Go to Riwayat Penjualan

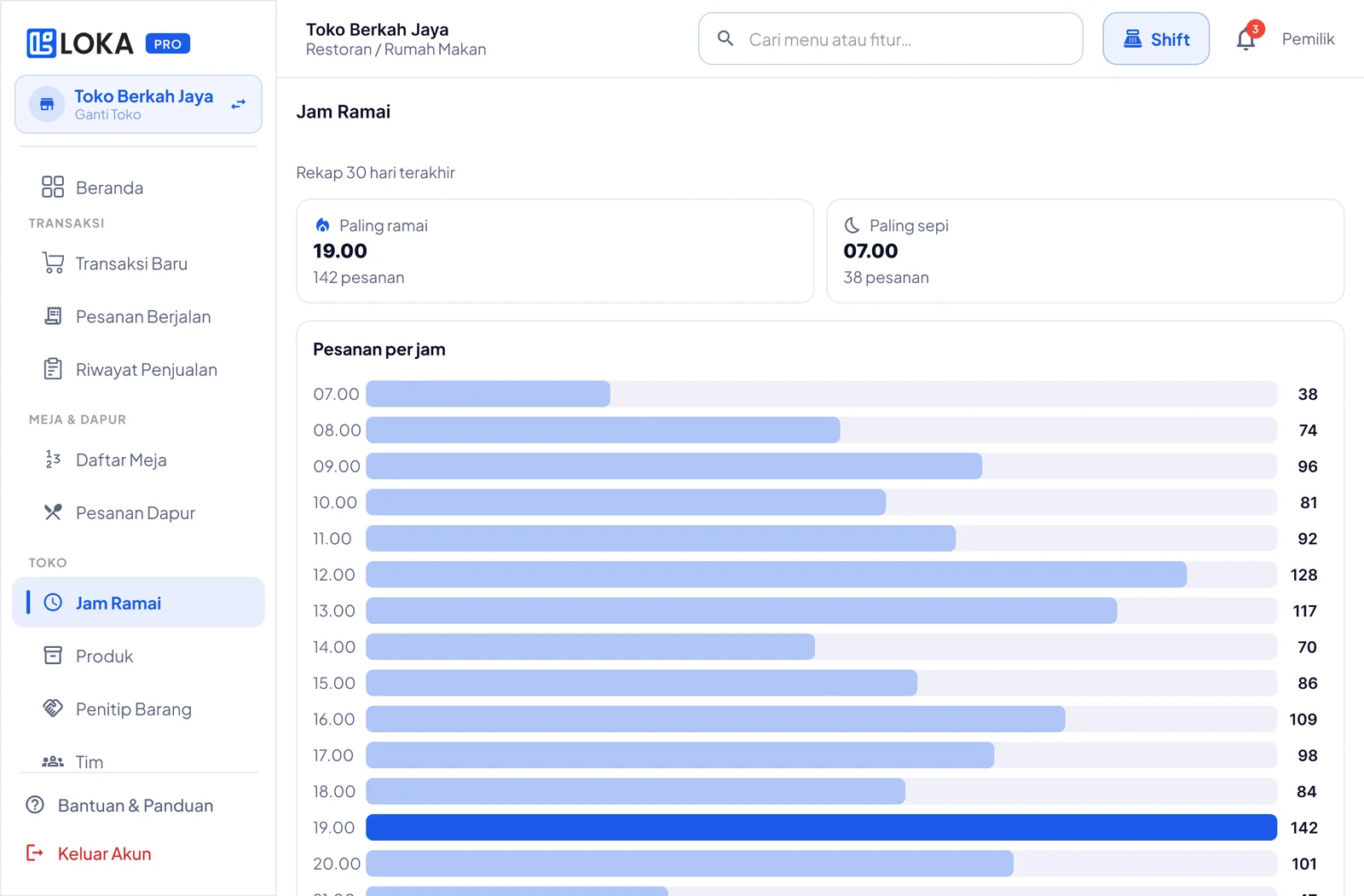click(138, 370)
